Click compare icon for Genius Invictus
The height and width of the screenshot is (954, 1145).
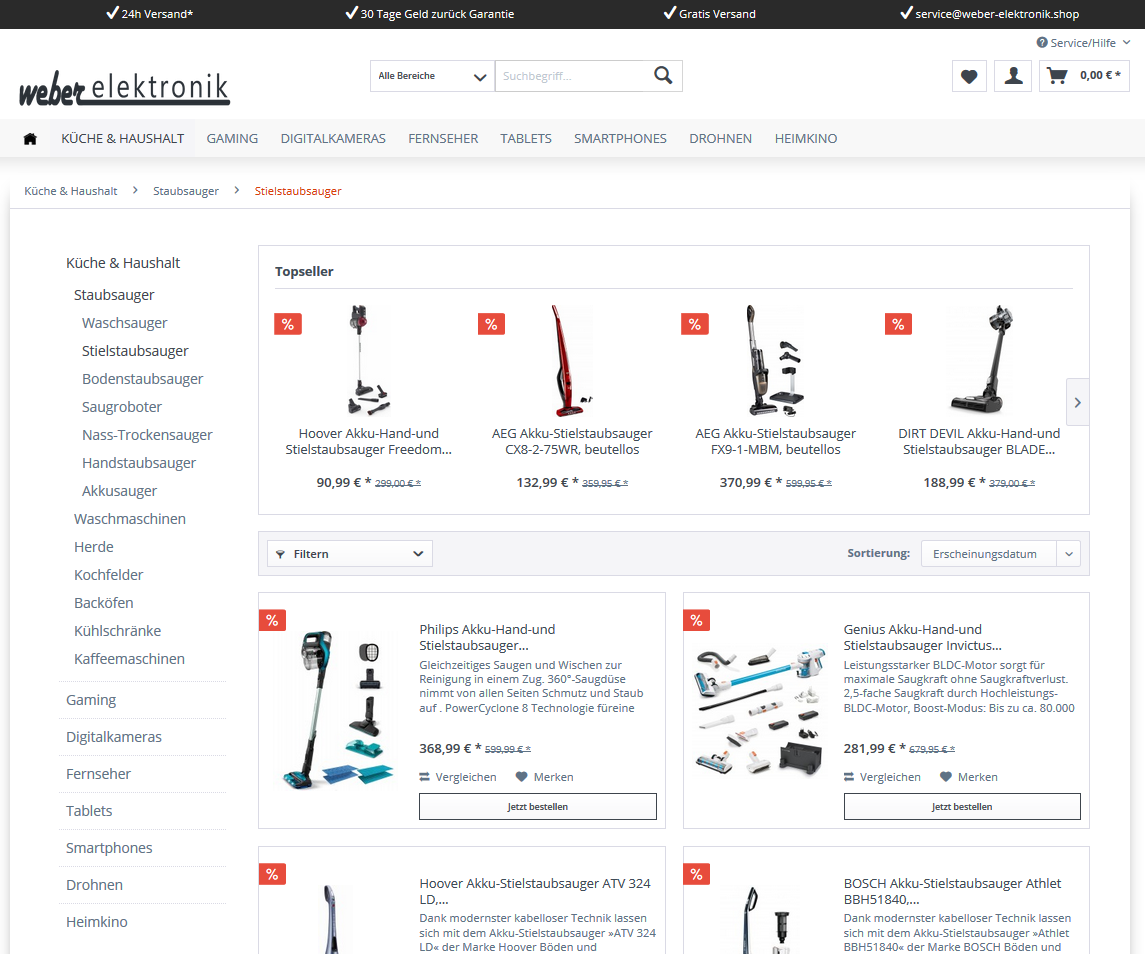pyautogui.click(x=849, y=777)
